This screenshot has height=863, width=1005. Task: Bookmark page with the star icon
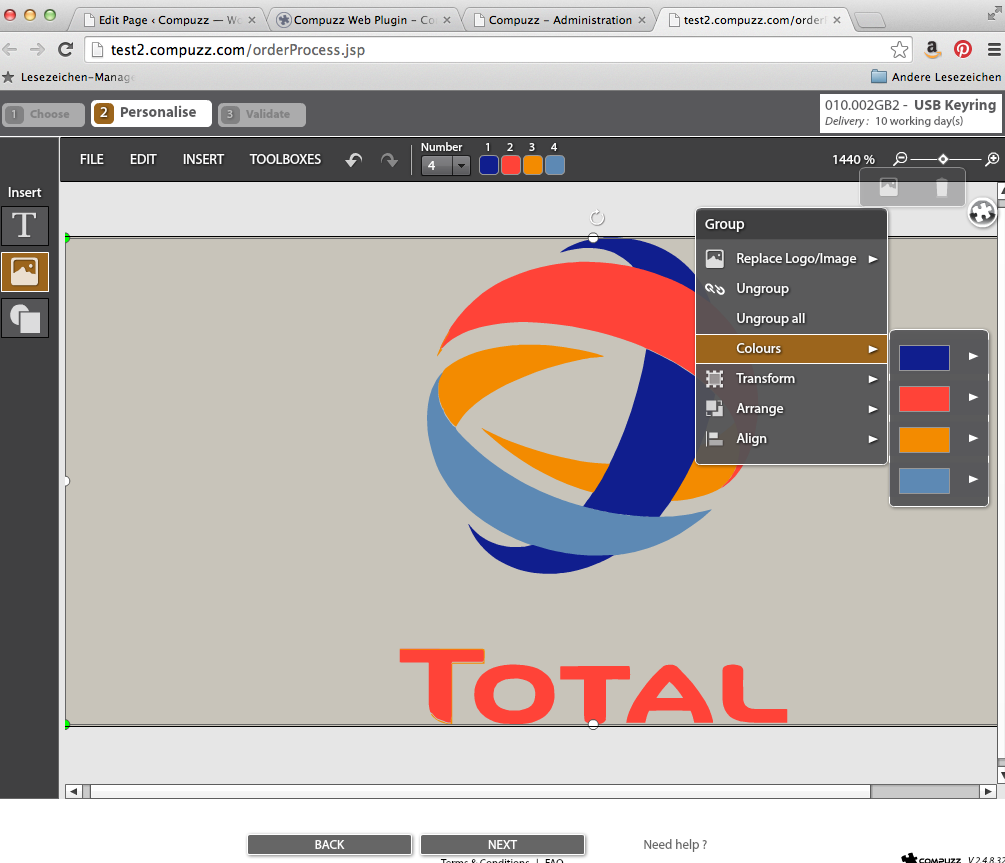point(899,49)
